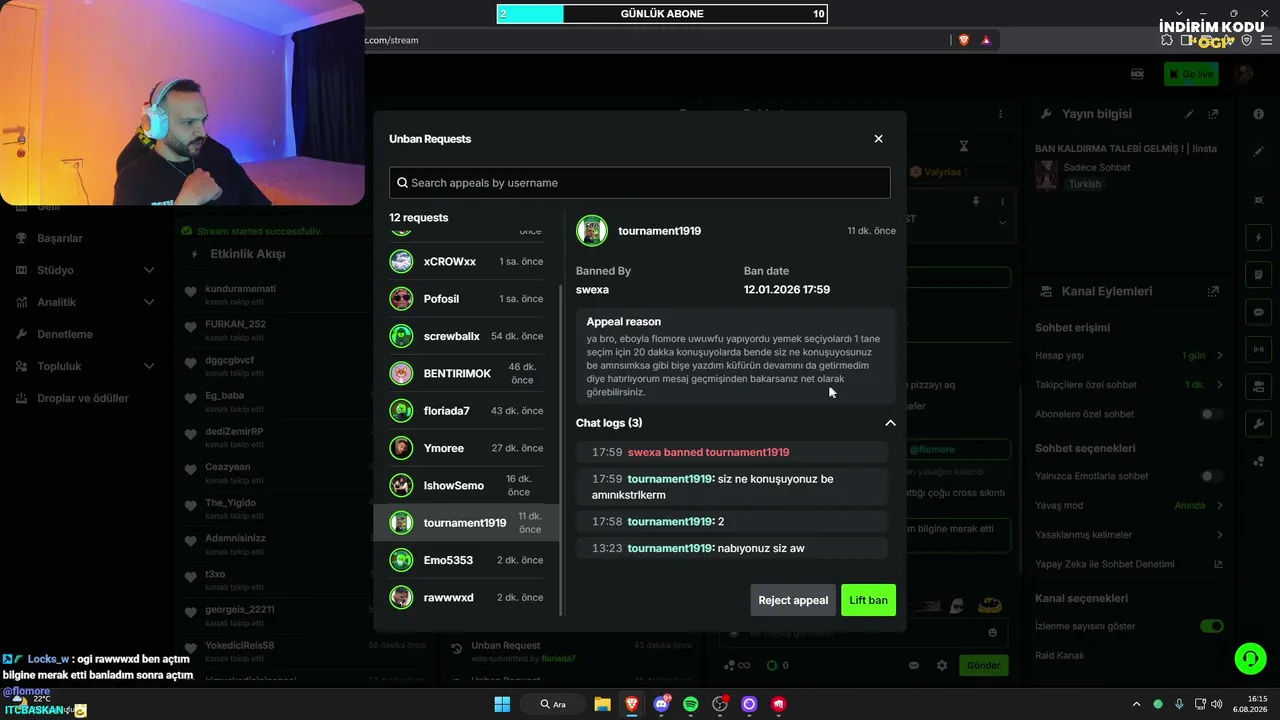Expand the Stüdyo sidebar menu
The image size is (1280, 720).
point(149,270)
